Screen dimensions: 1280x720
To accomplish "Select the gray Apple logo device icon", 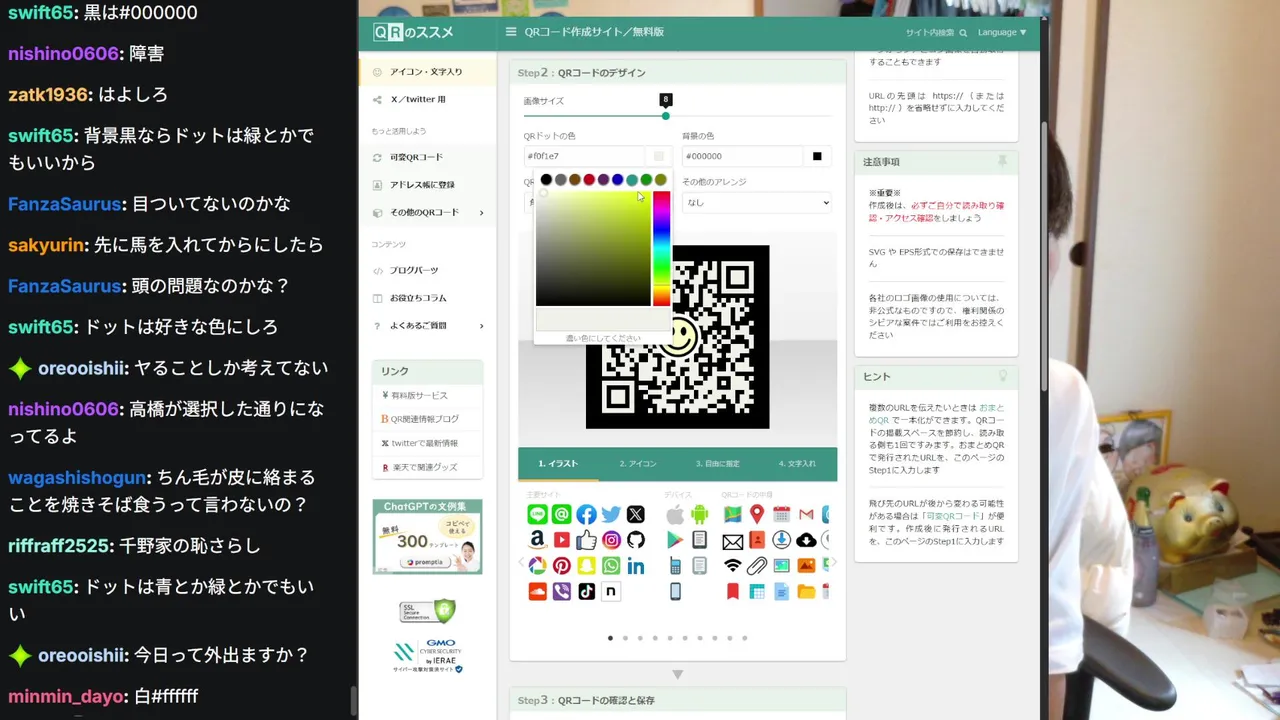I will 675,515.
